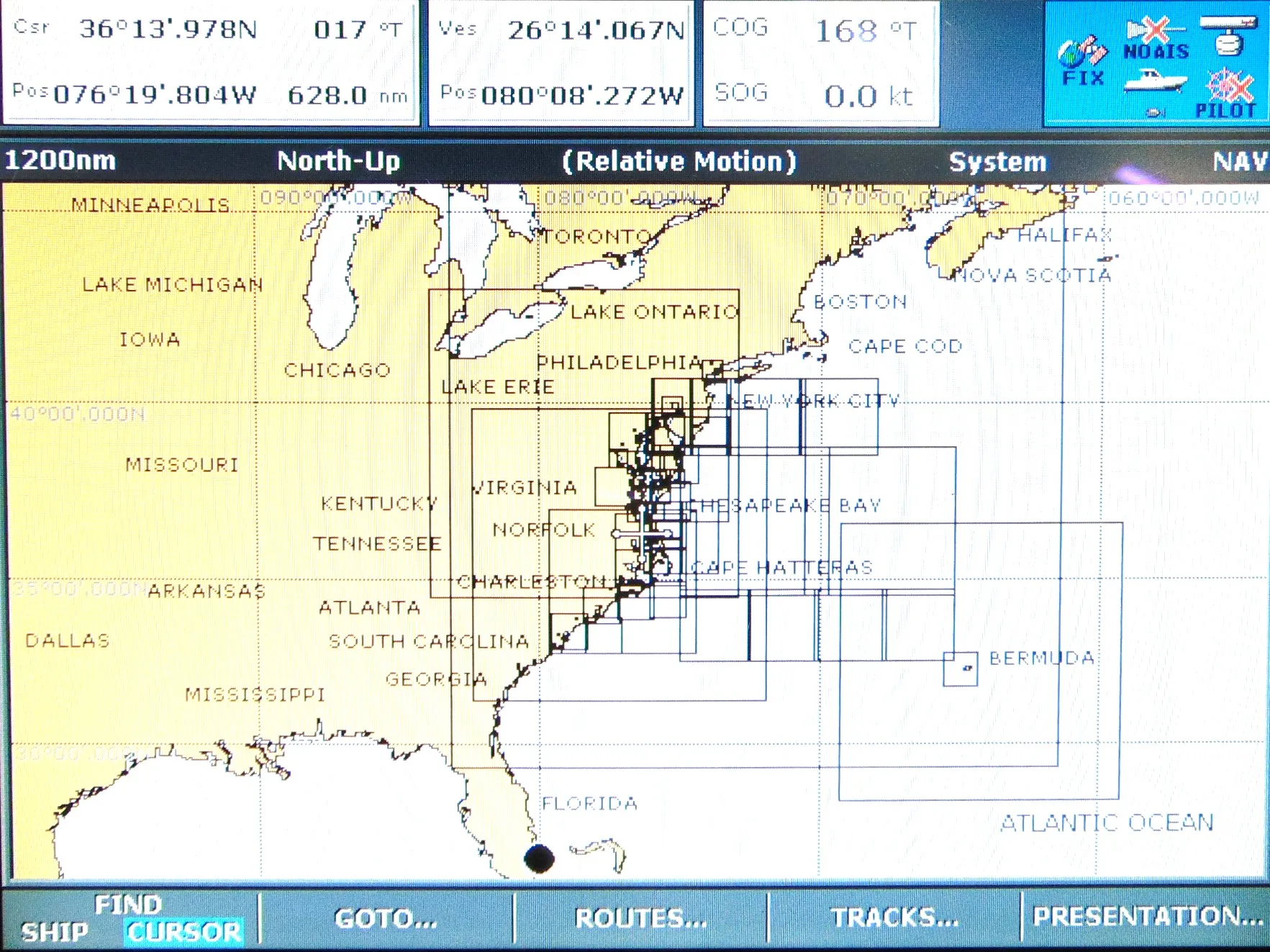Click the black vessel position marker near Florida
The image size is (1270, 952).
click(539, 858)
